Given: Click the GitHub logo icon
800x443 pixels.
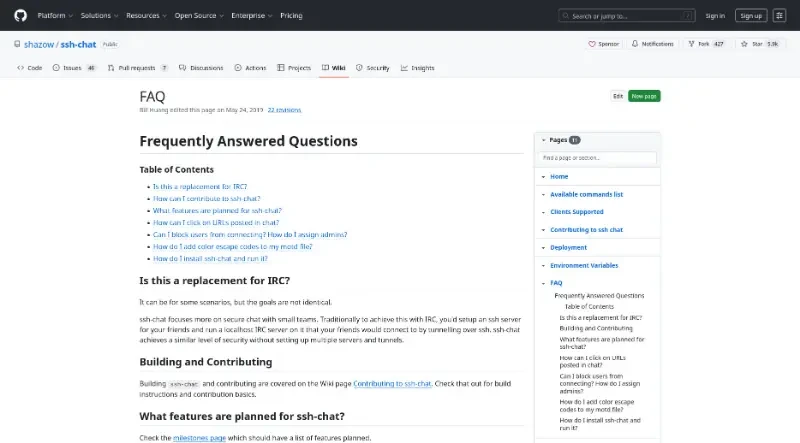Looking at the screenshot, I should 20,16.
